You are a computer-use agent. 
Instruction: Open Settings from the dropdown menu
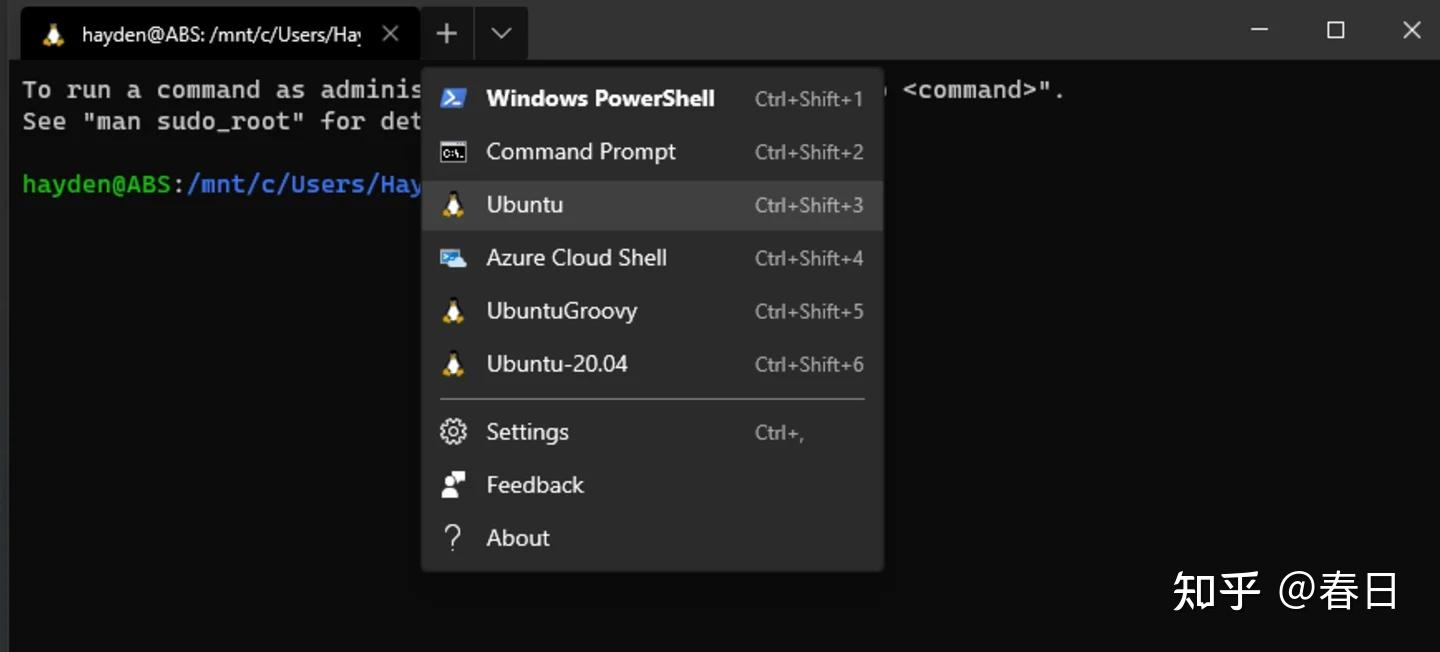(527, 431)
